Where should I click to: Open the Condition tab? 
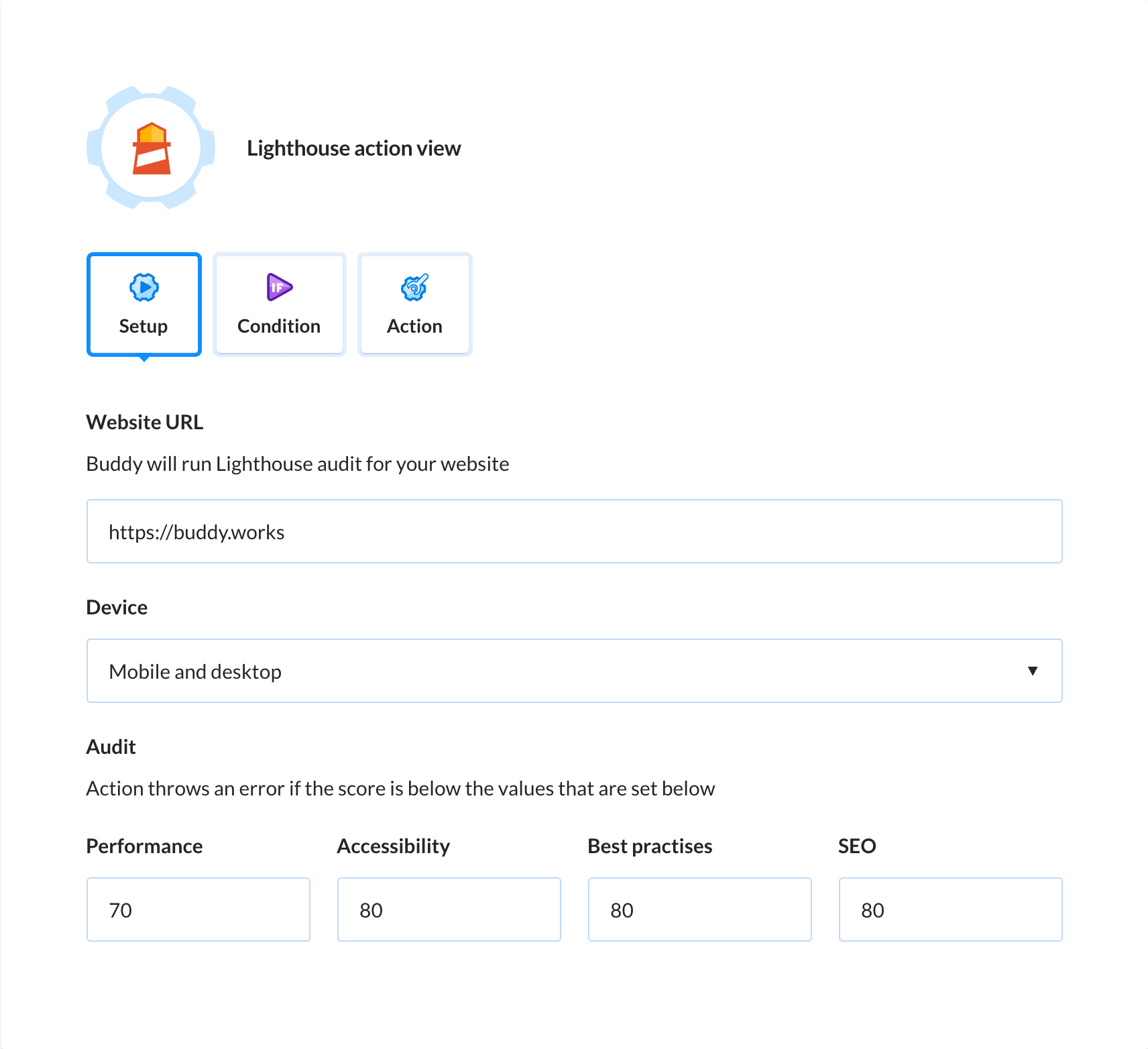[x=279, y=326]
